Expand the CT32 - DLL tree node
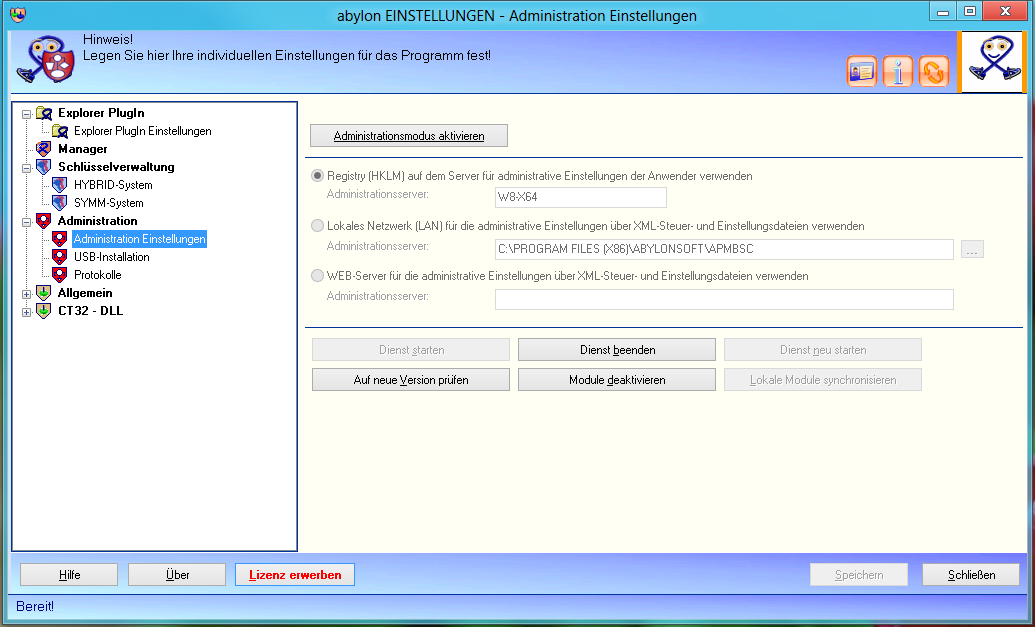Viewport: 1035px width, 627px height. pos(27,312)
